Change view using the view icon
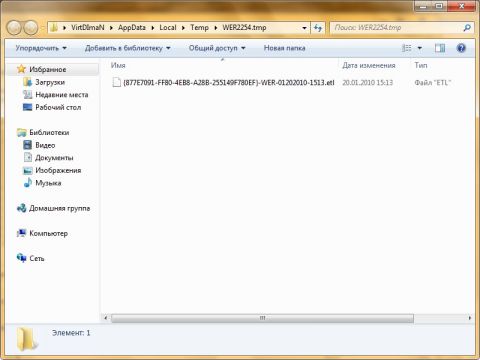 coord(406,48)
